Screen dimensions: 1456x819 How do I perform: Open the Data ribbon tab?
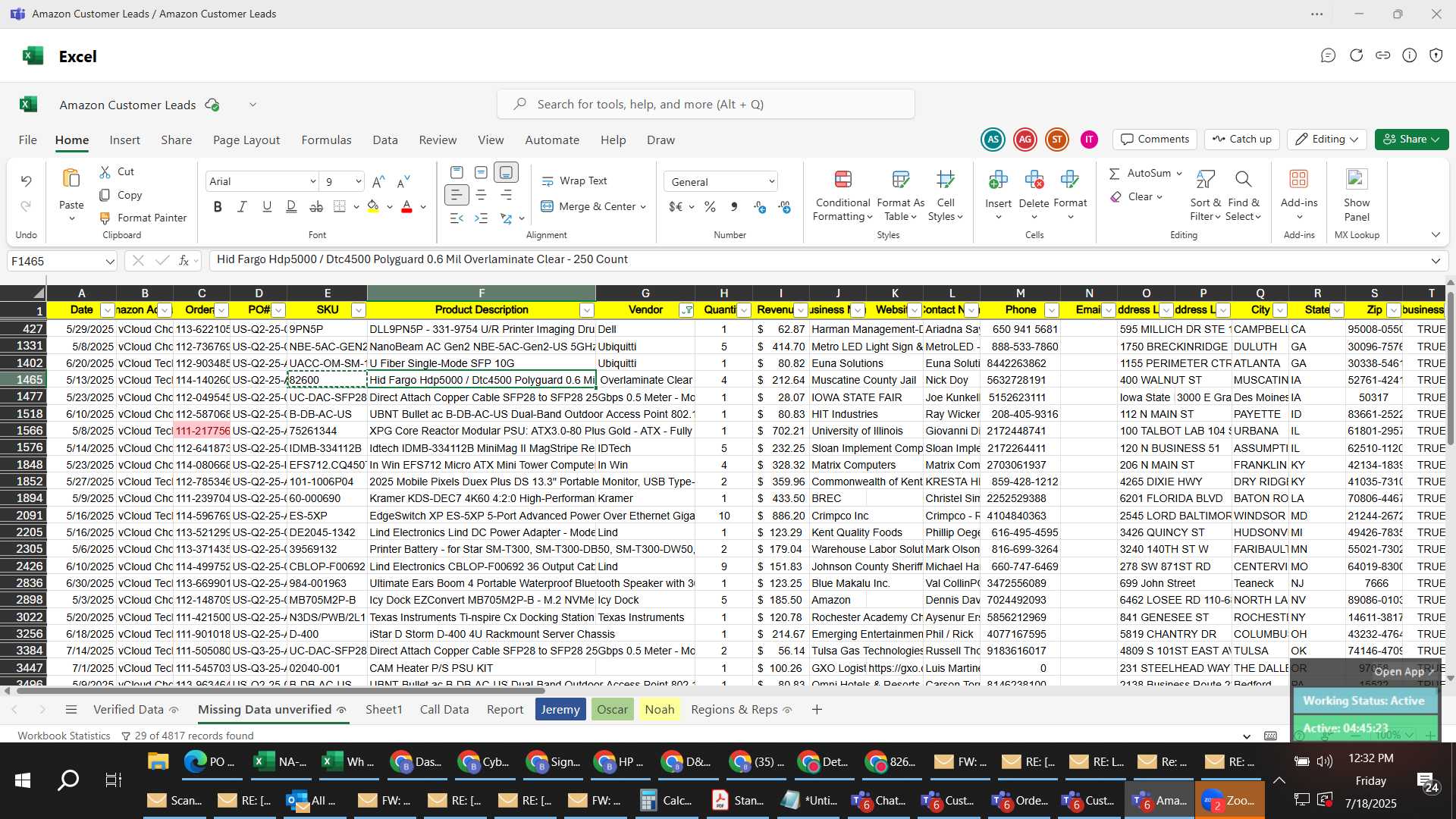(385, 140)
